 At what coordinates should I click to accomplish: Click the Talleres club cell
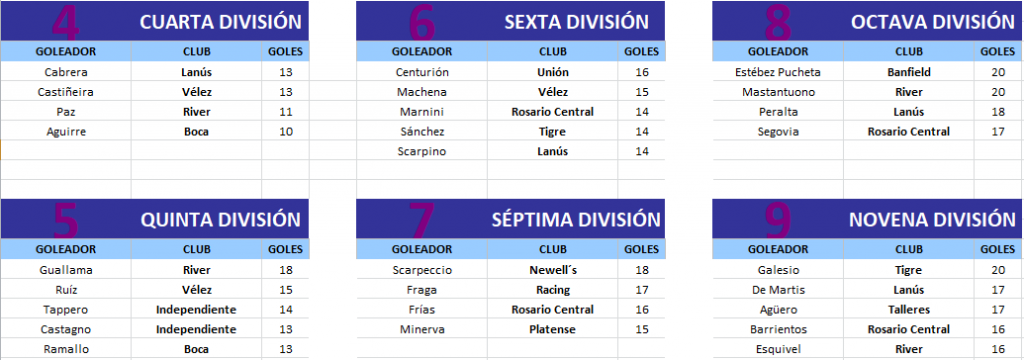coord(908,310)
